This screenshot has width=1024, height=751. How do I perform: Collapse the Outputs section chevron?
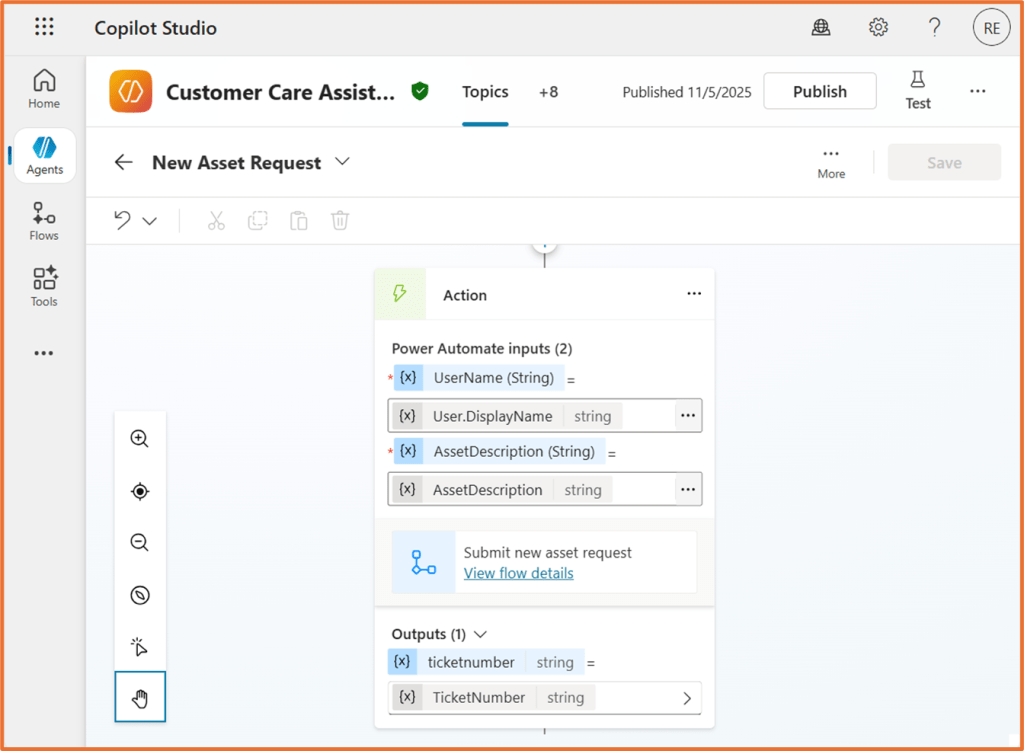click(479, 633)
